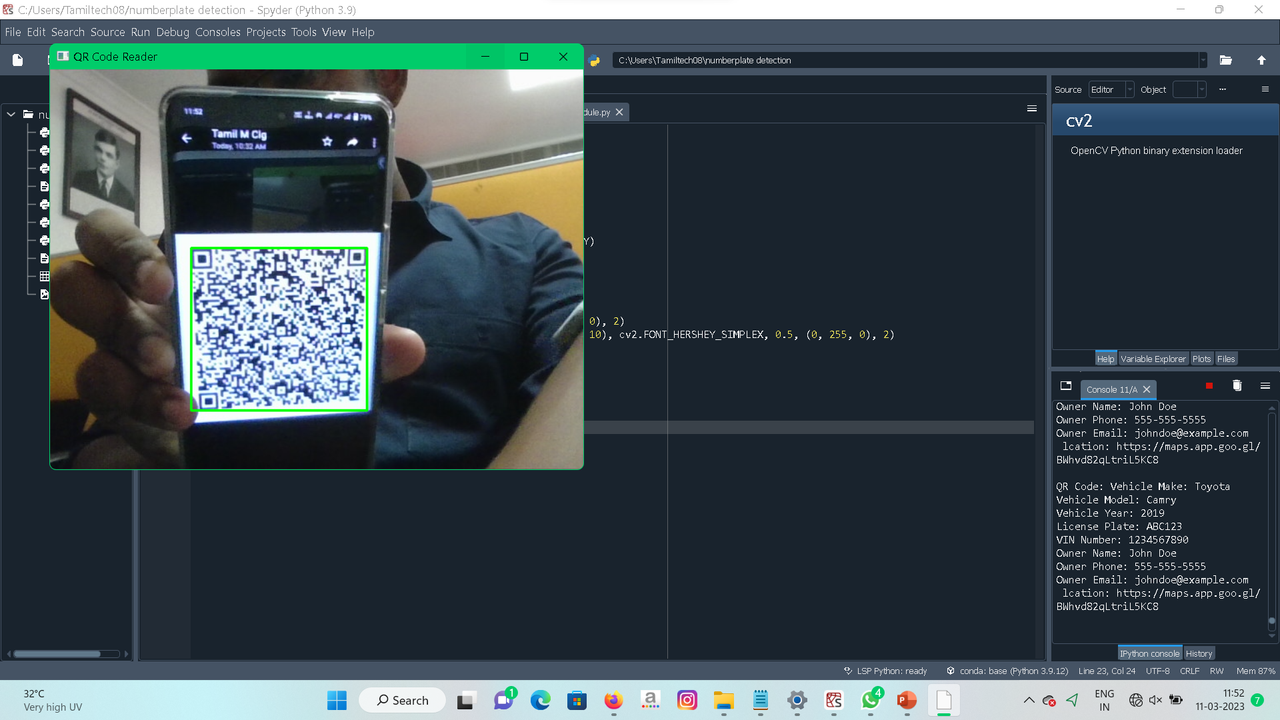Click Windows taskbar Search box
Screen dimensions: 1280x720
[x=403, y=700]
